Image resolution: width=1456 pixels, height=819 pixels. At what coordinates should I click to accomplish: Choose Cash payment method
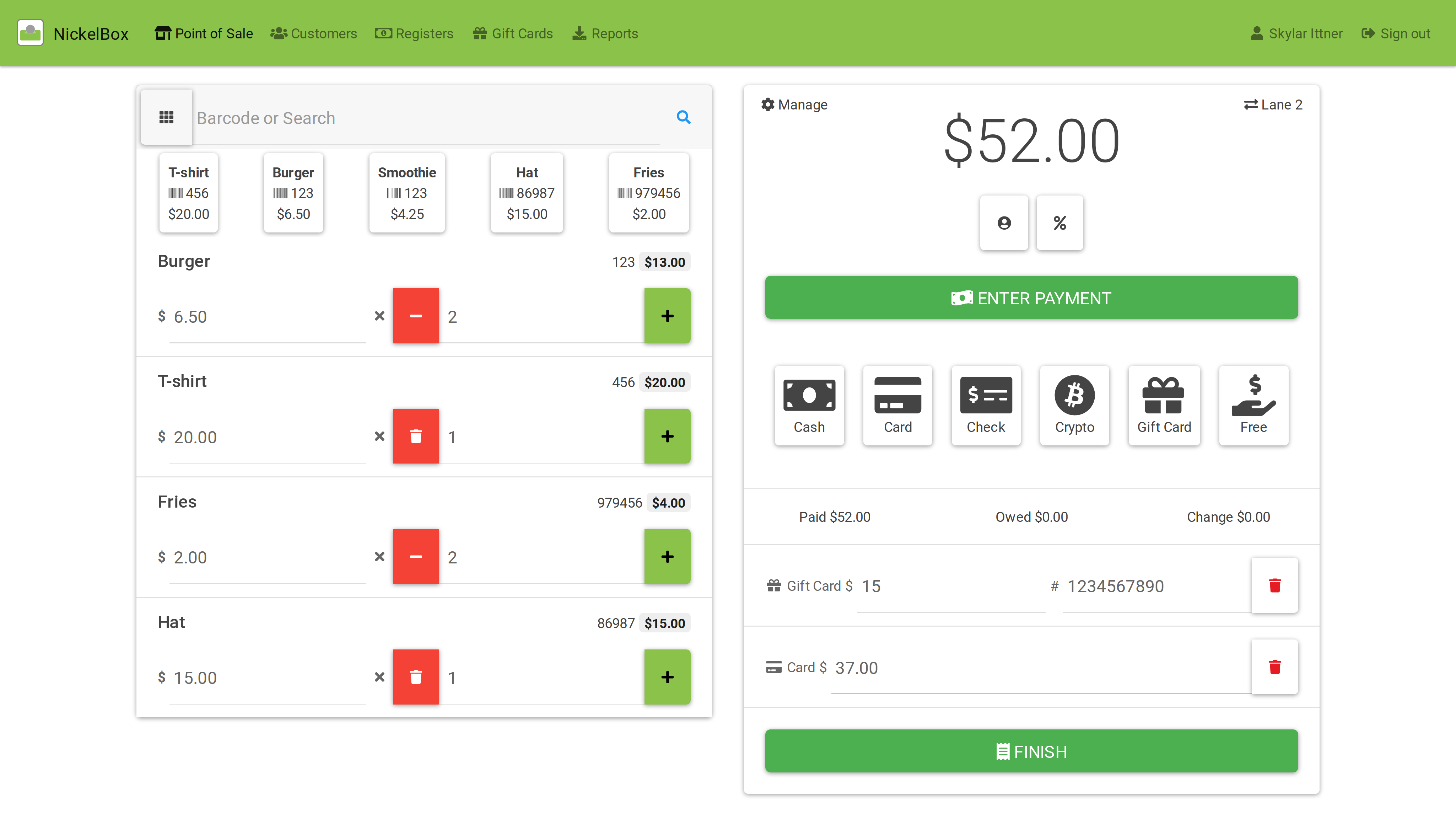[809, 405]
